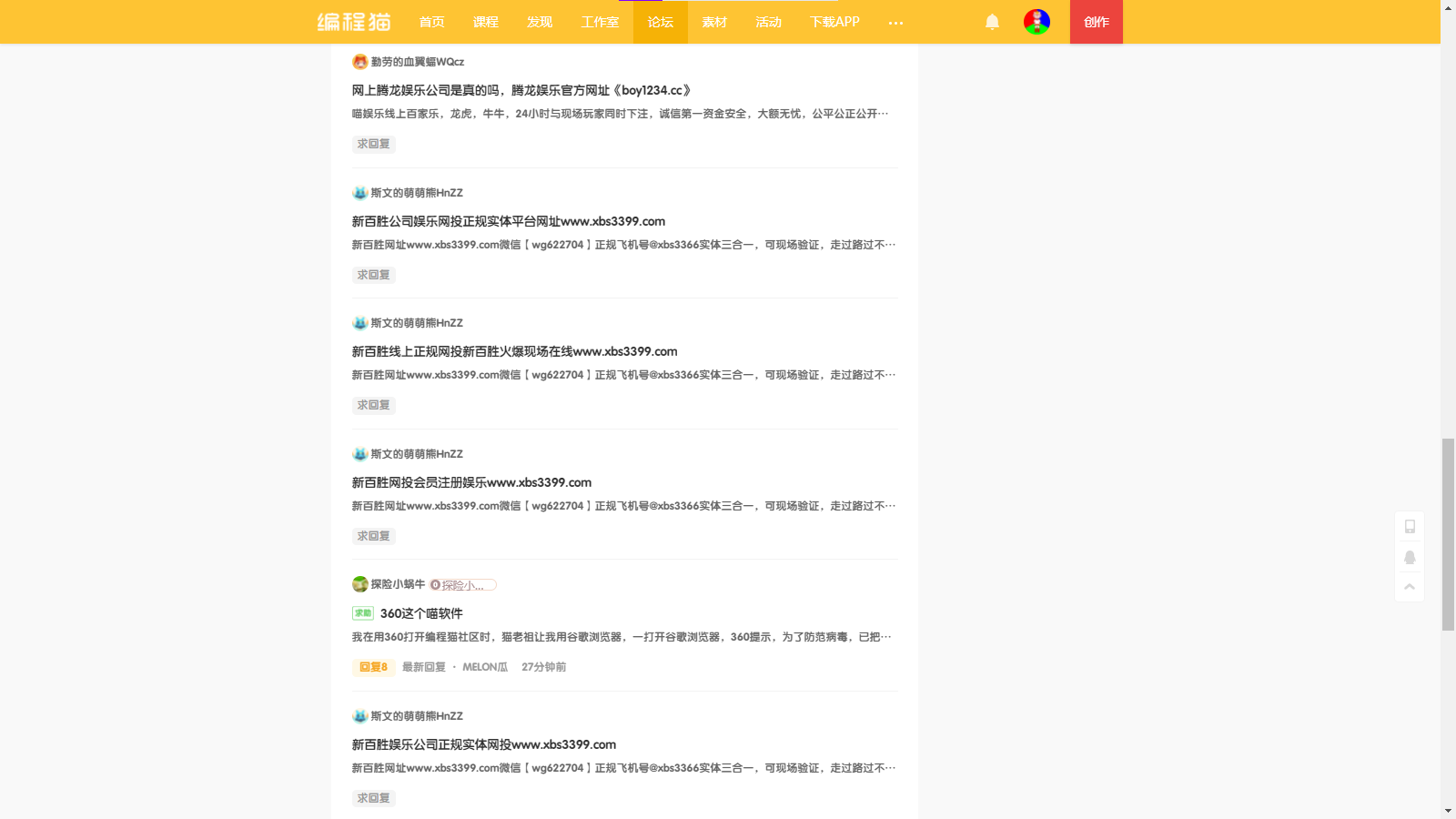The image size is (1456, 819).
Task: Open the 素材 menu item
Action: tap(714, 22)
